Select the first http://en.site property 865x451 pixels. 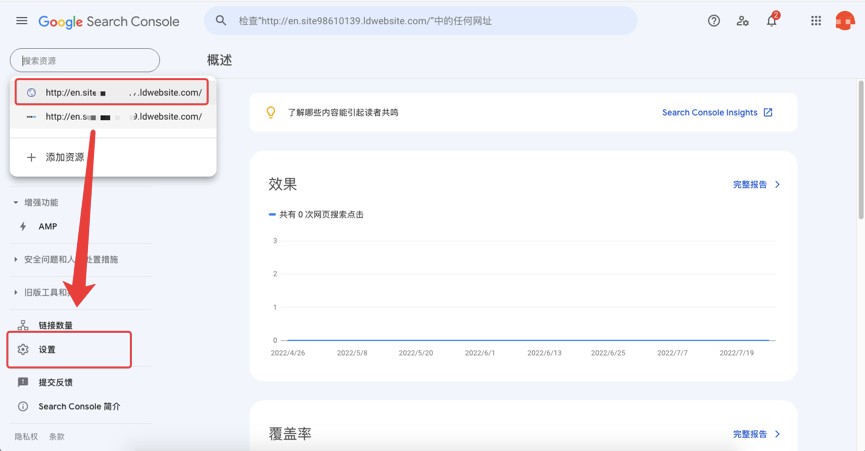click(x=112, y=93)
